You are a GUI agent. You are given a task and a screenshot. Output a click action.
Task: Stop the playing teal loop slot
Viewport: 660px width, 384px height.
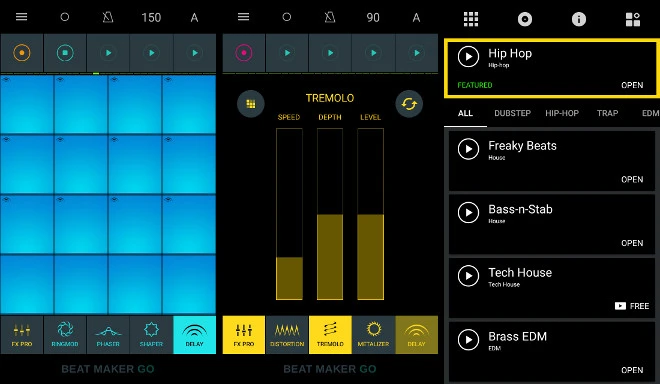[65, 53]
